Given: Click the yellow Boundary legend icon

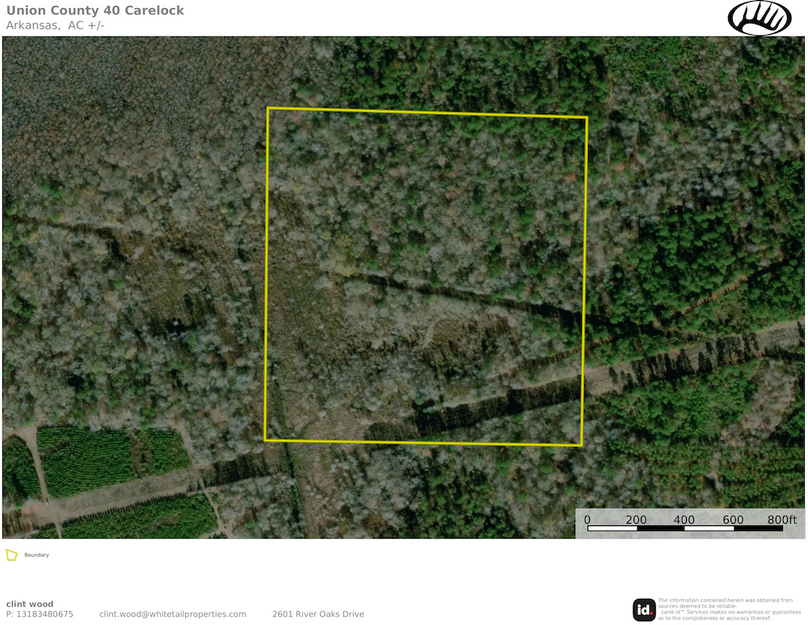Looking at the screenshot, I should tap(11, 555).
